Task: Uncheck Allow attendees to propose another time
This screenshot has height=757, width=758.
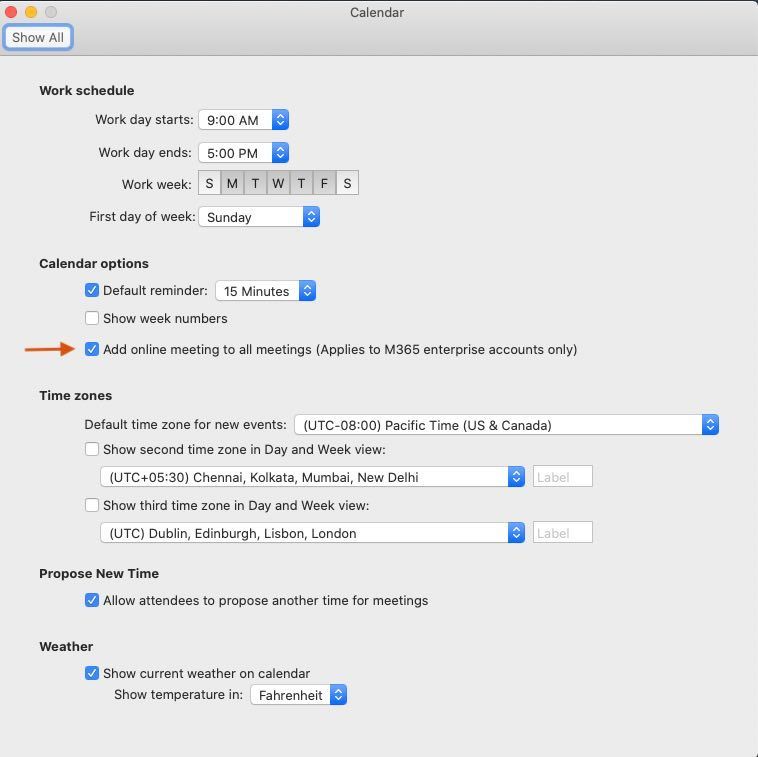Action: 92,601
